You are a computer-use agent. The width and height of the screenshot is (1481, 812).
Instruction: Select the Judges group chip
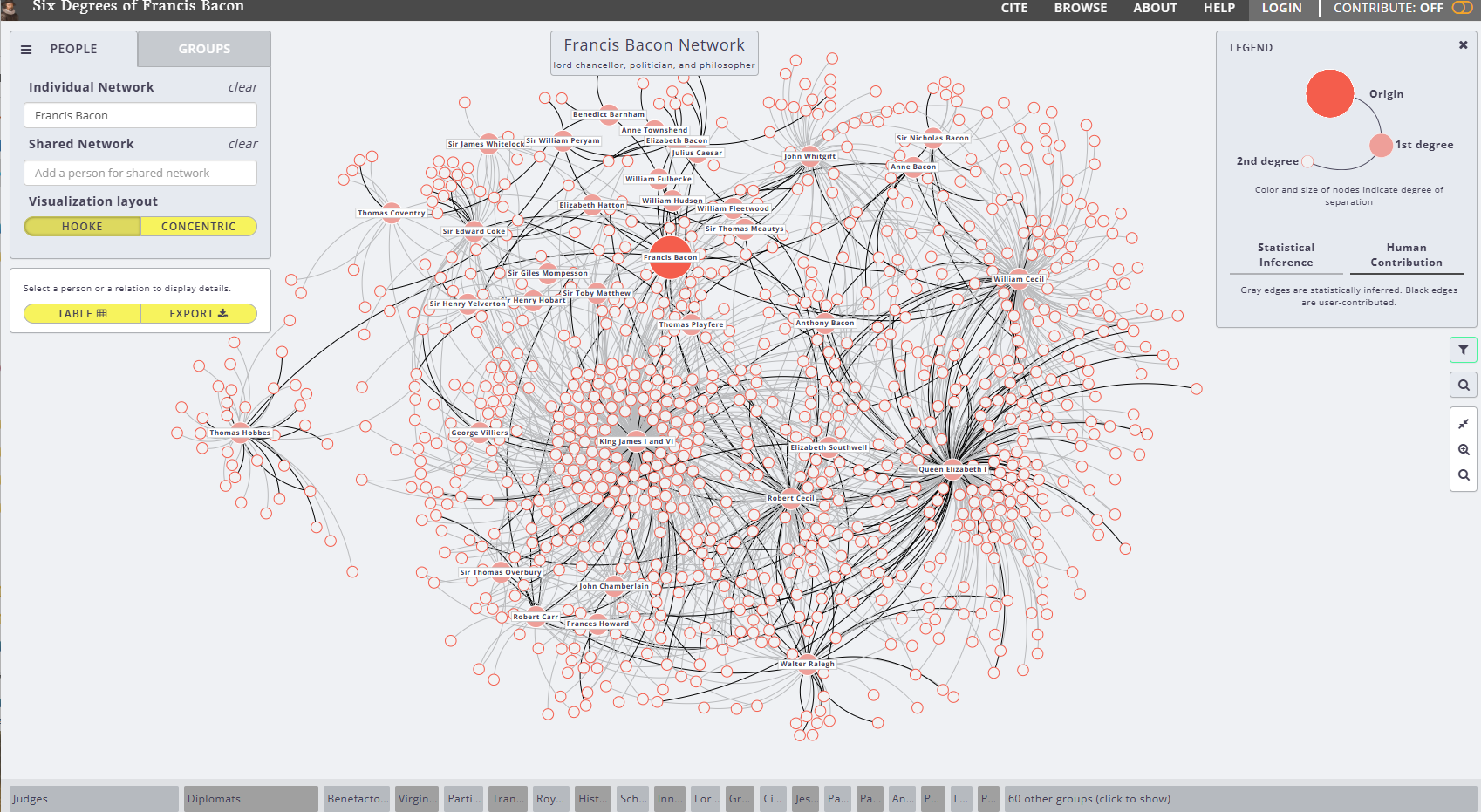point(94,799)
